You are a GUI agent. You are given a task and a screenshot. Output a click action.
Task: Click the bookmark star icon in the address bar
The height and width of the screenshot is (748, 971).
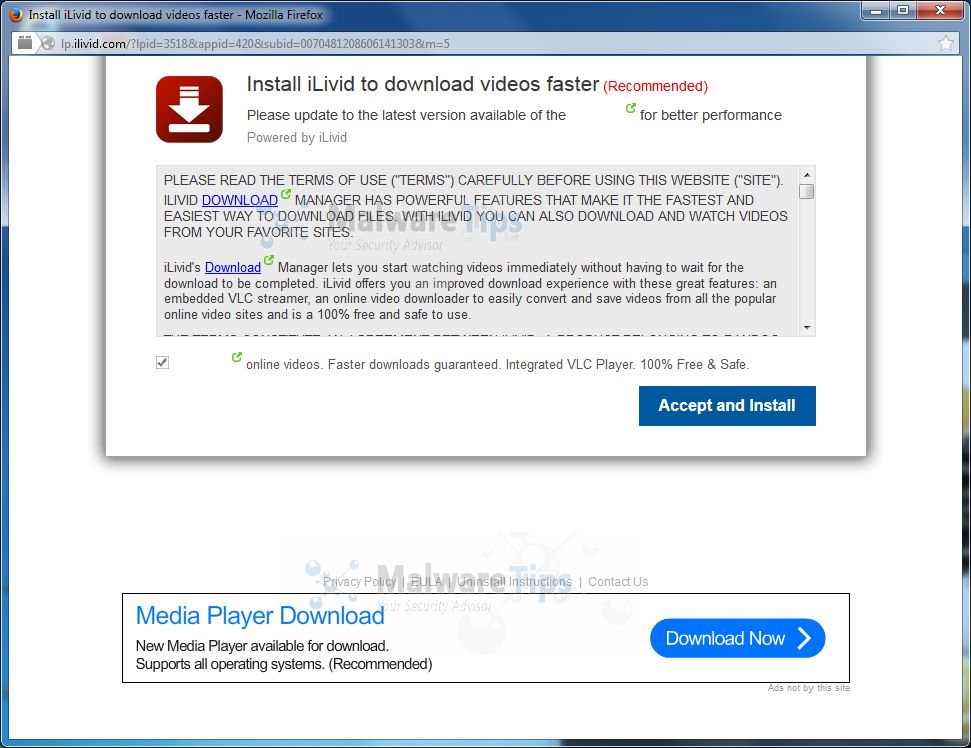(x=946, y=43)
